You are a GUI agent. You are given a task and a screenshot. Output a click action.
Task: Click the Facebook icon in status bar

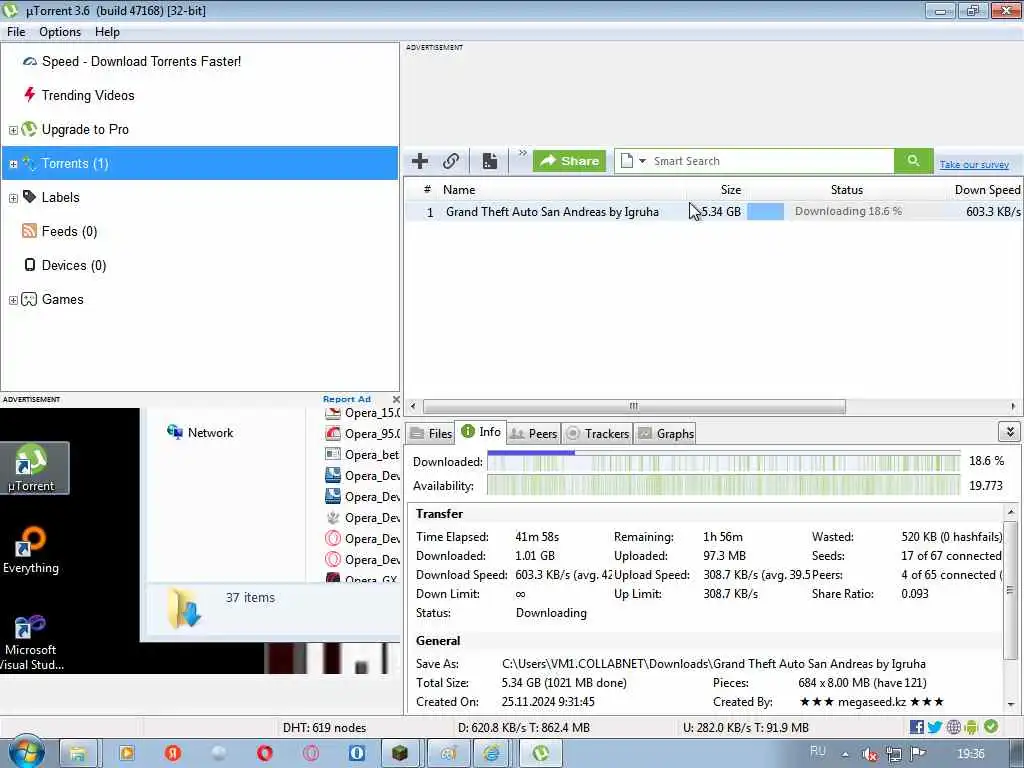pos(916,727)
